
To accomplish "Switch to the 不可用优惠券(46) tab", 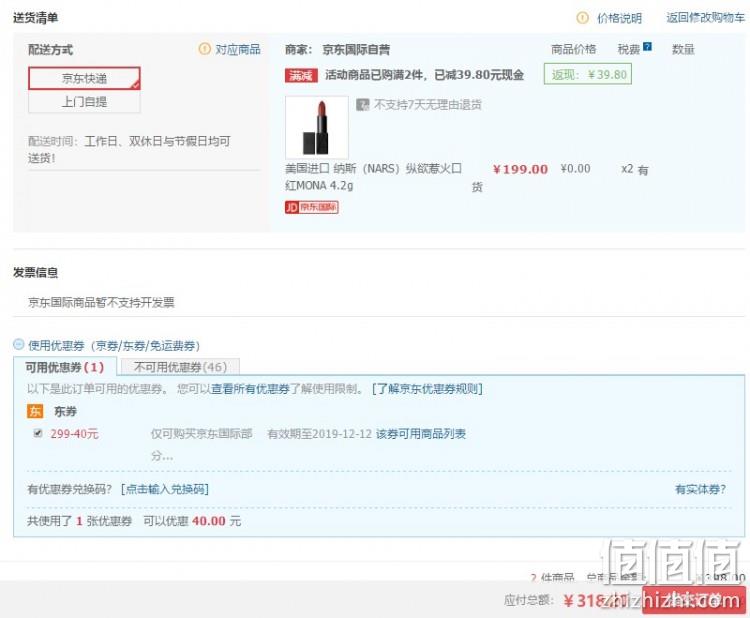I will (x=180, y=367).
